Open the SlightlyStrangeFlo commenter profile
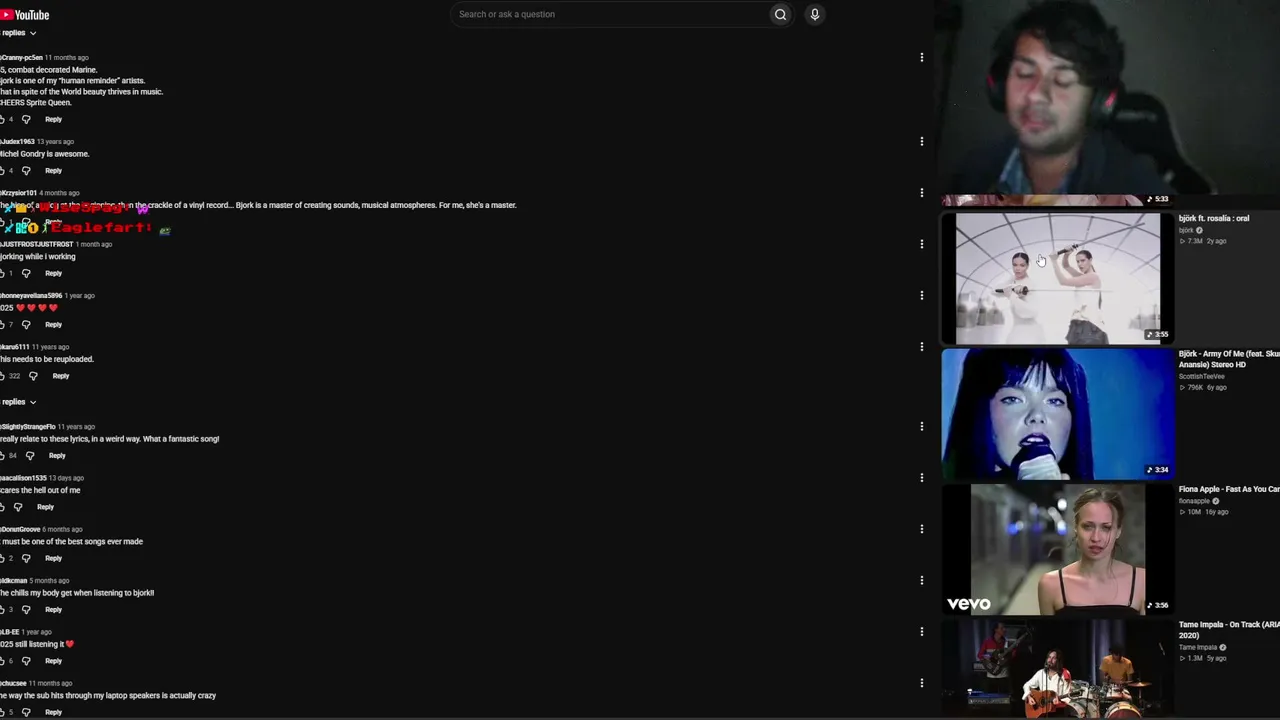 [x=28, y=427]
